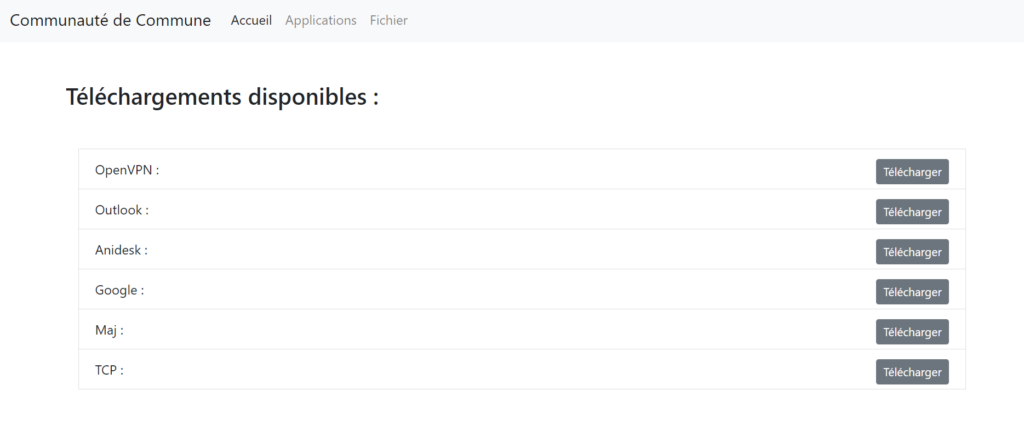This screenshot has width=1024, height=430.
Task: Select Fichier in the navbar
Action: tap(388, 20)
